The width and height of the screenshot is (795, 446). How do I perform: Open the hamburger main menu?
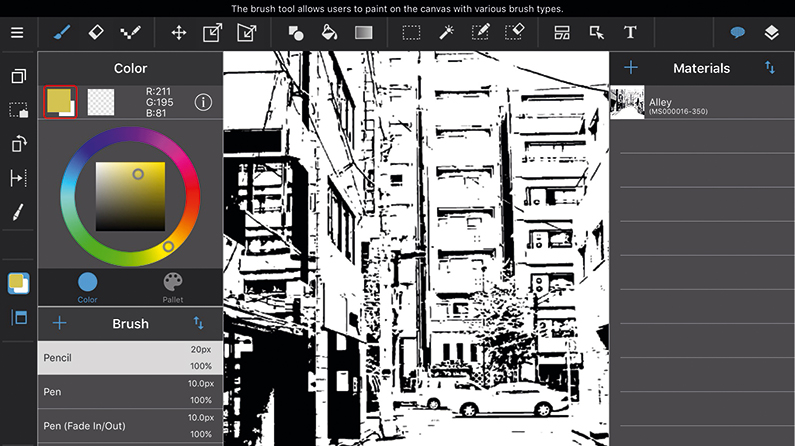click(17, 32)
